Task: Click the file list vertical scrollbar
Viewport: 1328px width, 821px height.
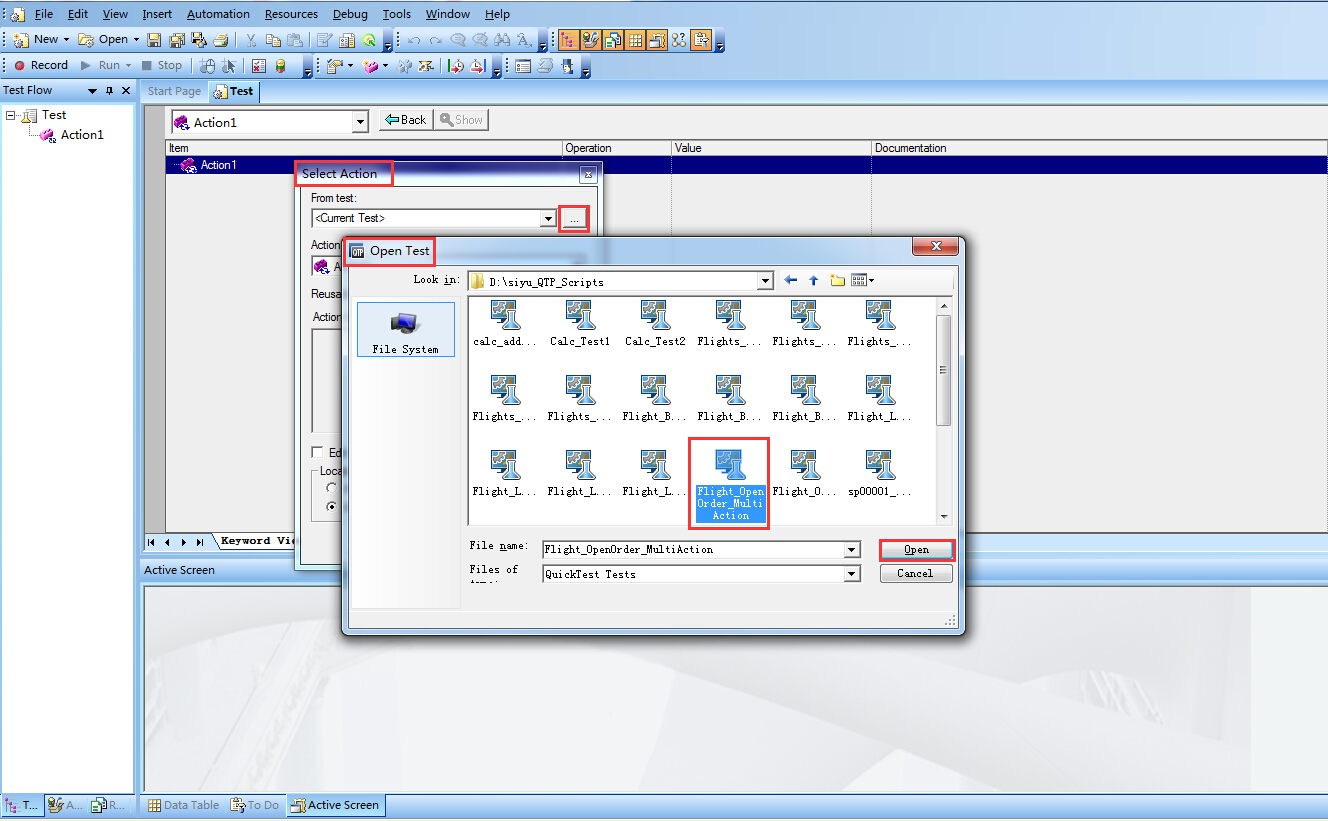Action: pos(943,370)
